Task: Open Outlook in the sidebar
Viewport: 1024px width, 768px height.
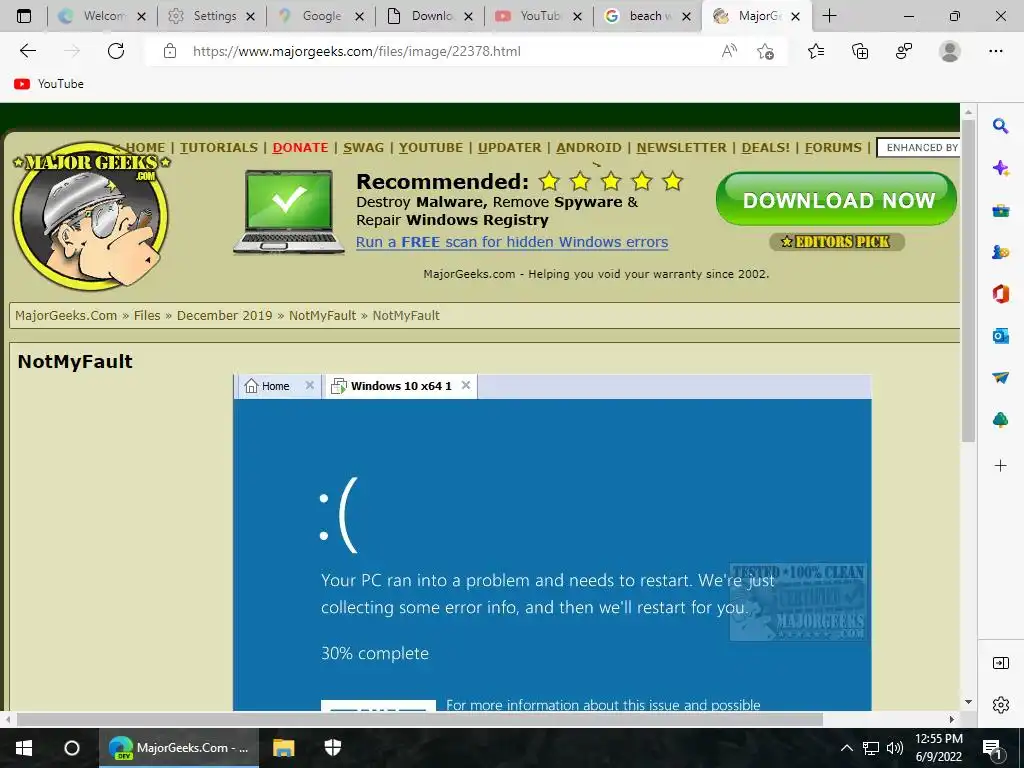Action: (x=1000, y=336)
